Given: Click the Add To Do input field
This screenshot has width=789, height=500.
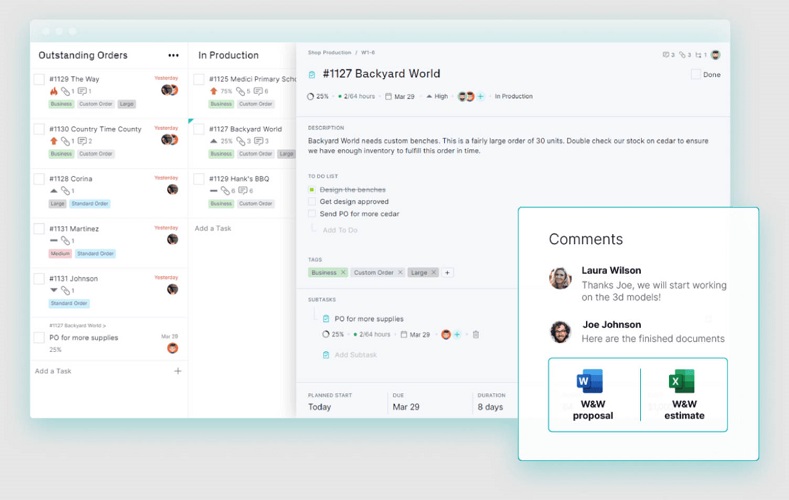Looking at the screenshot, I should [340, 230].
